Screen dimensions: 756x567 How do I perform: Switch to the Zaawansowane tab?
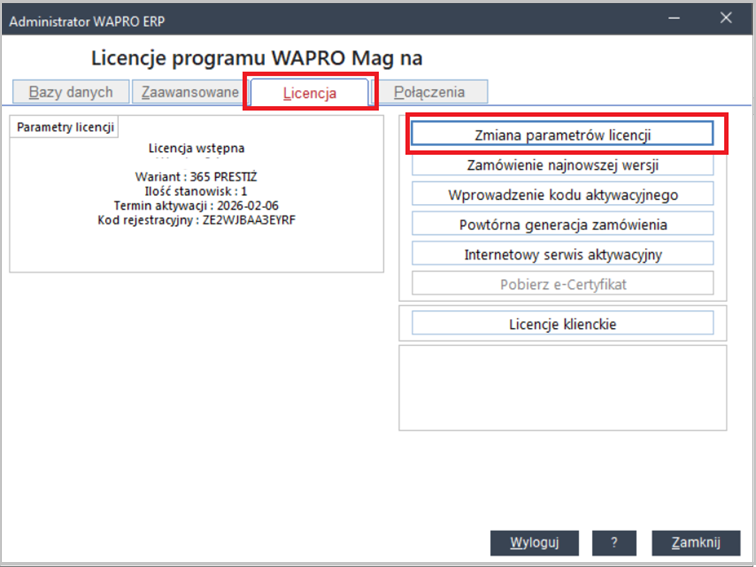pyautogui.click(x=189, y=92)
